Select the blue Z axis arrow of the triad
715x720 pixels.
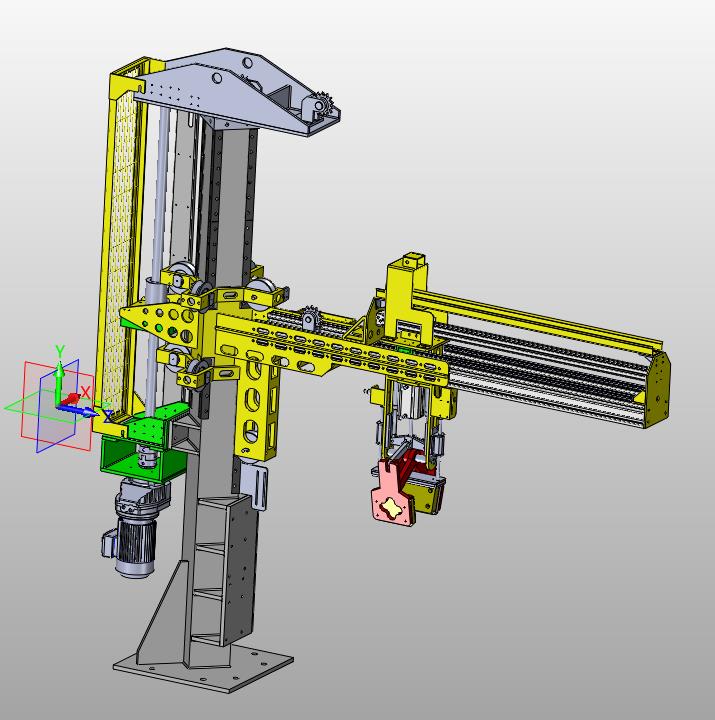click(78, 411)
